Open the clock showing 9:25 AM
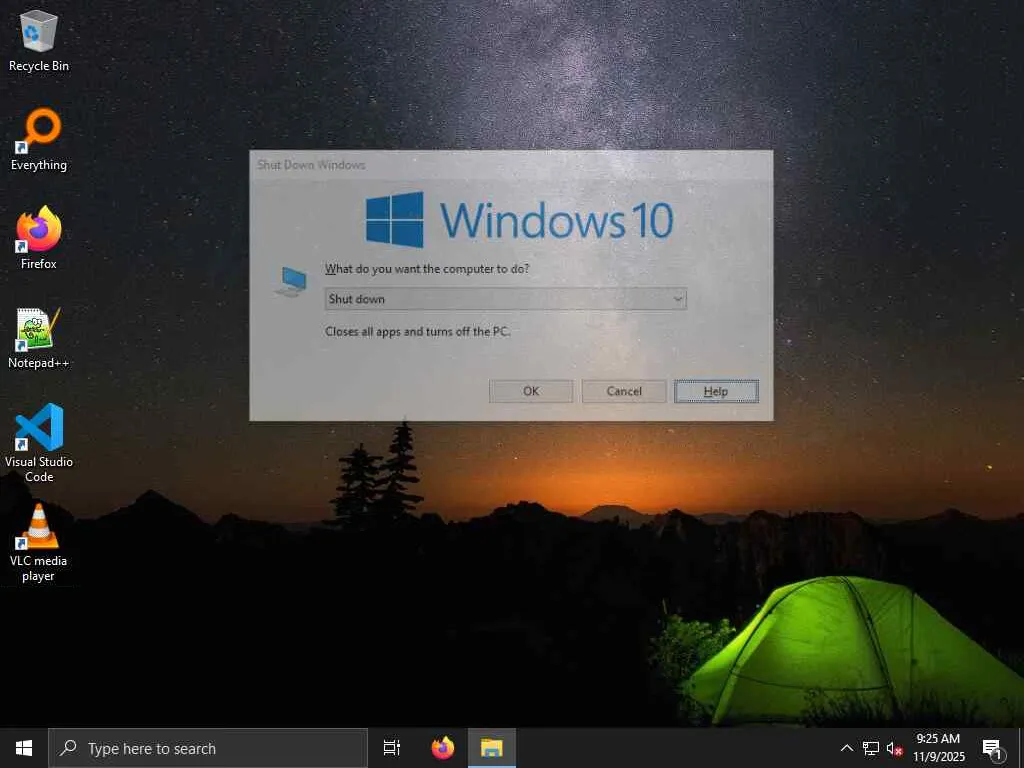 coord(938,748)
